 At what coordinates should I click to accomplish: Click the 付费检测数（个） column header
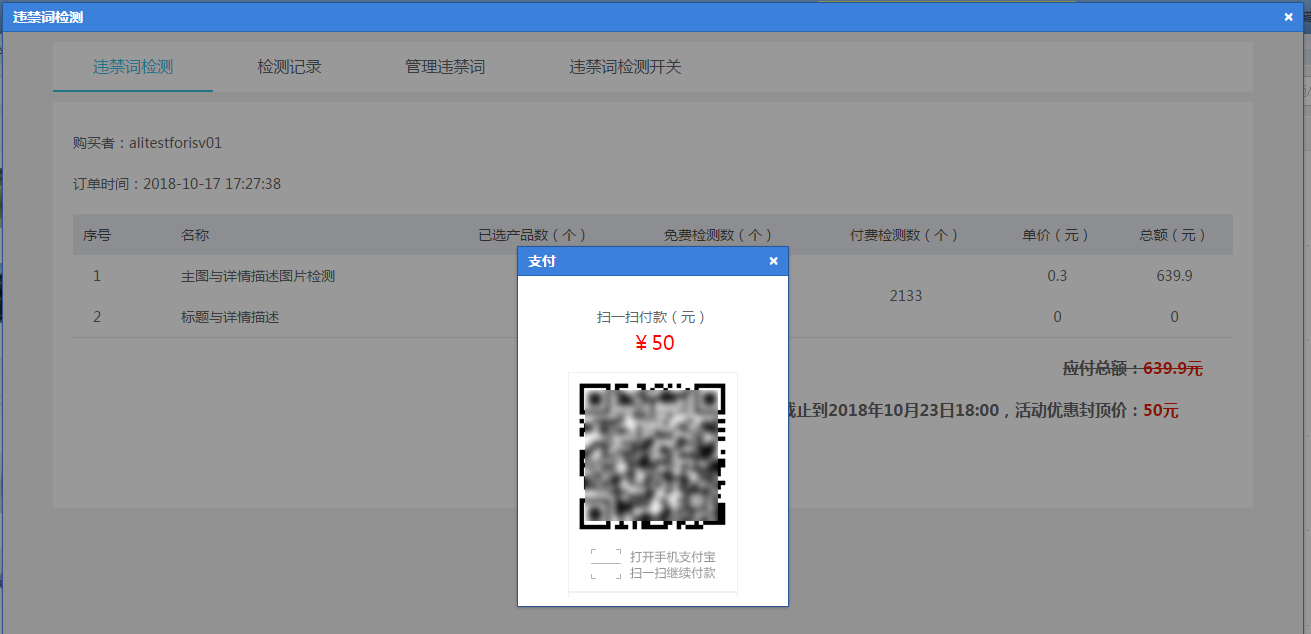[x=905, y=235]
